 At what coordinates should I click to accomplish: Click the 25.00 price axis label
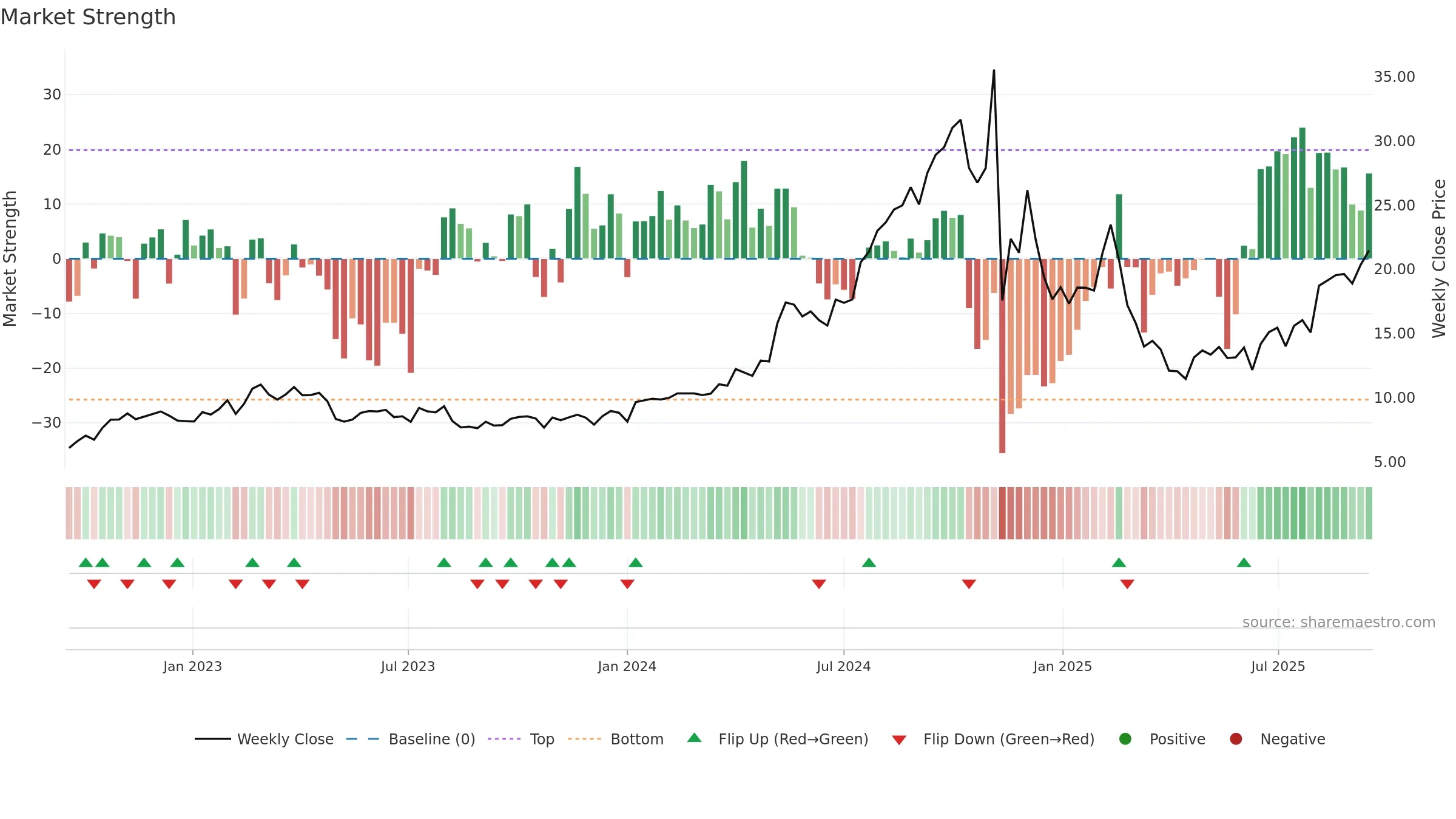coord(1394,206)
